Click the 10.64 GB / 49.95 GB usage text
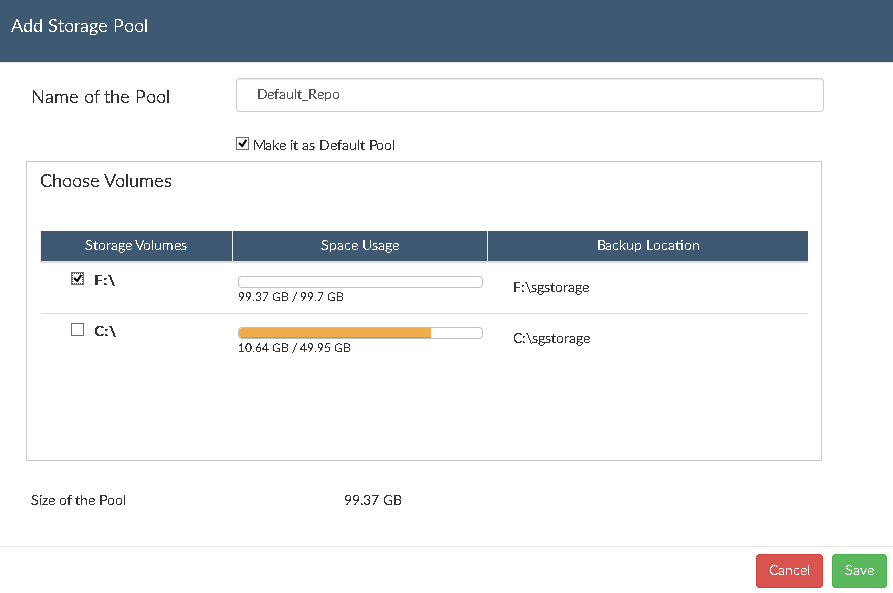Screen dimensions: 893x593 click(294, 347)
